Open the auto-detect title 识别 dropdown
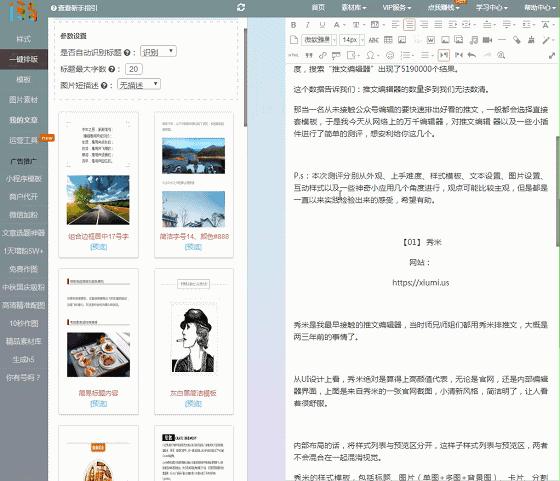 (x=158, y=51)
